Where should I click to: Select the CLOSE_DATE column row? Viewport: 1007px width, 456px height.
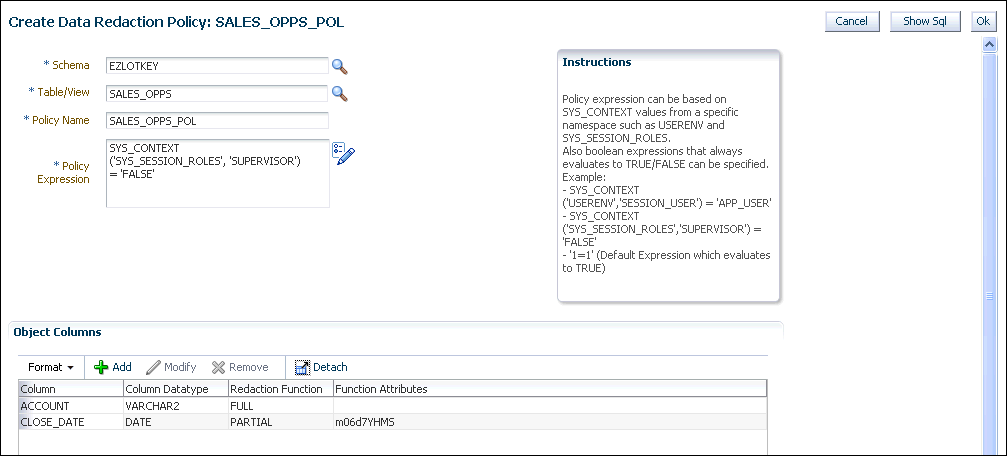point(70,422)
